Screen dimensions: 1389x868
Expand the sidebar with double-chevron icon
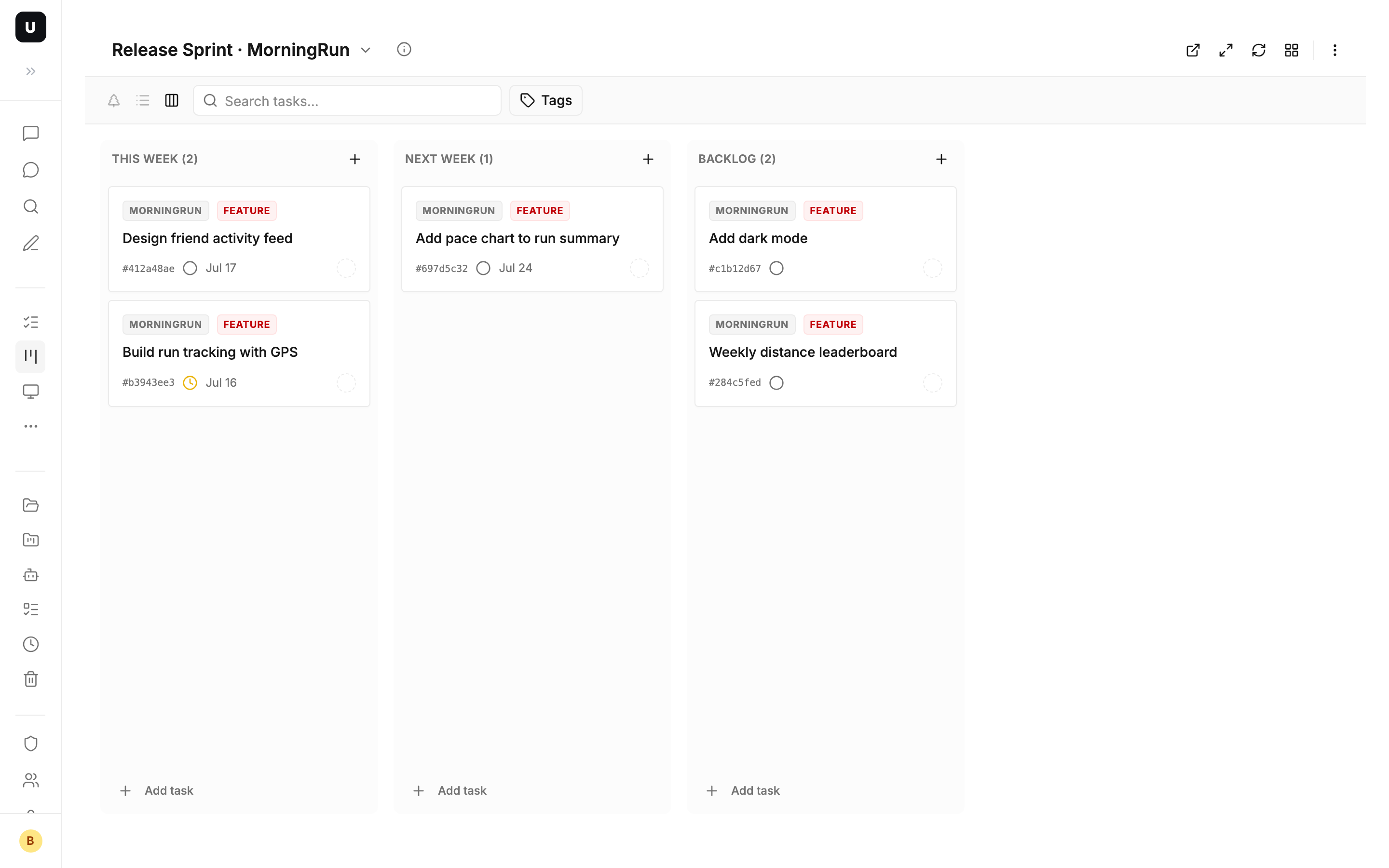(x=30, y=72)
